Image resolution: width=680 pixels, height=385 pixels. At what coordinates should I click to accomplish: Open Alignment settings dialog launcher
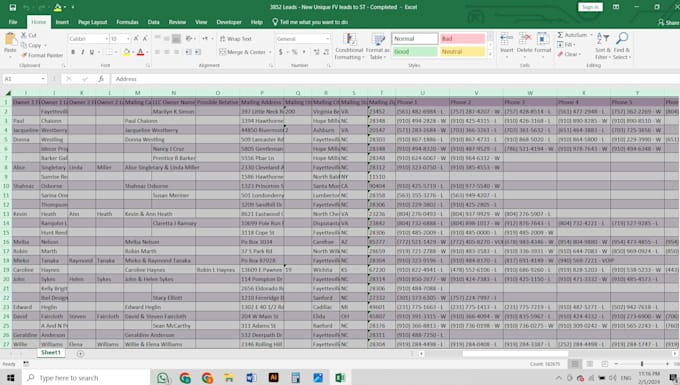(271, 65)
